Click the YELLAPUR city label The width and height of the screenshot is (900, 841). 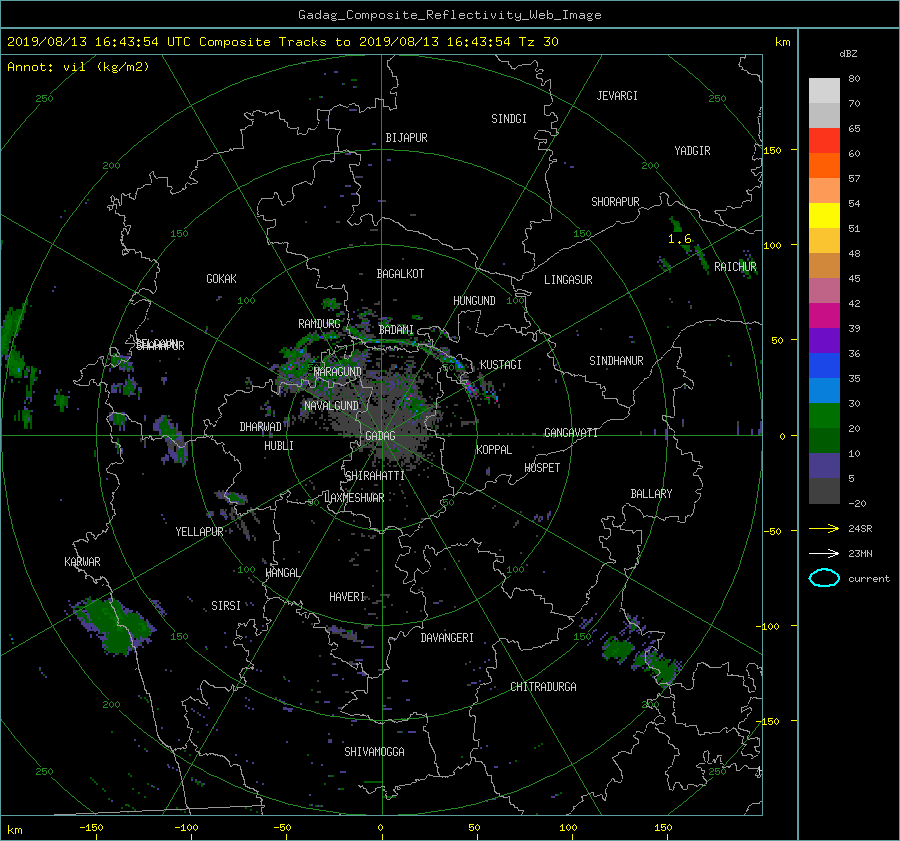point(199,532)
